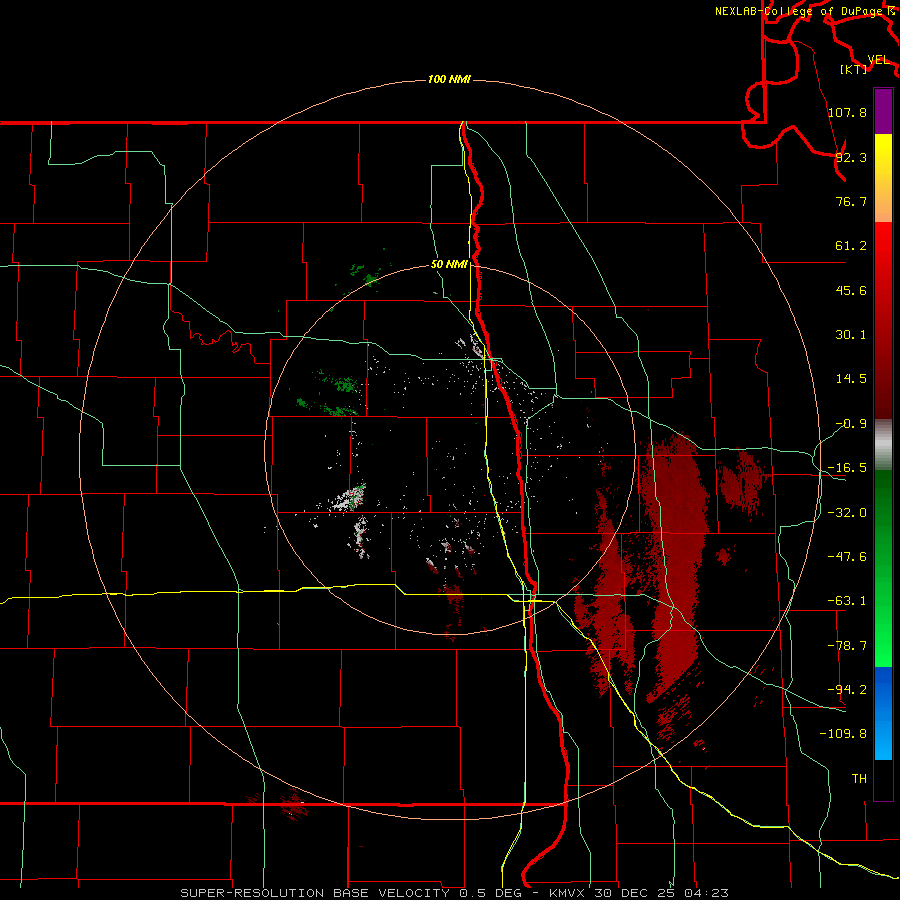Click the -109.8 value on the velocity scale

pyautogui.click(x=843, y=734)
